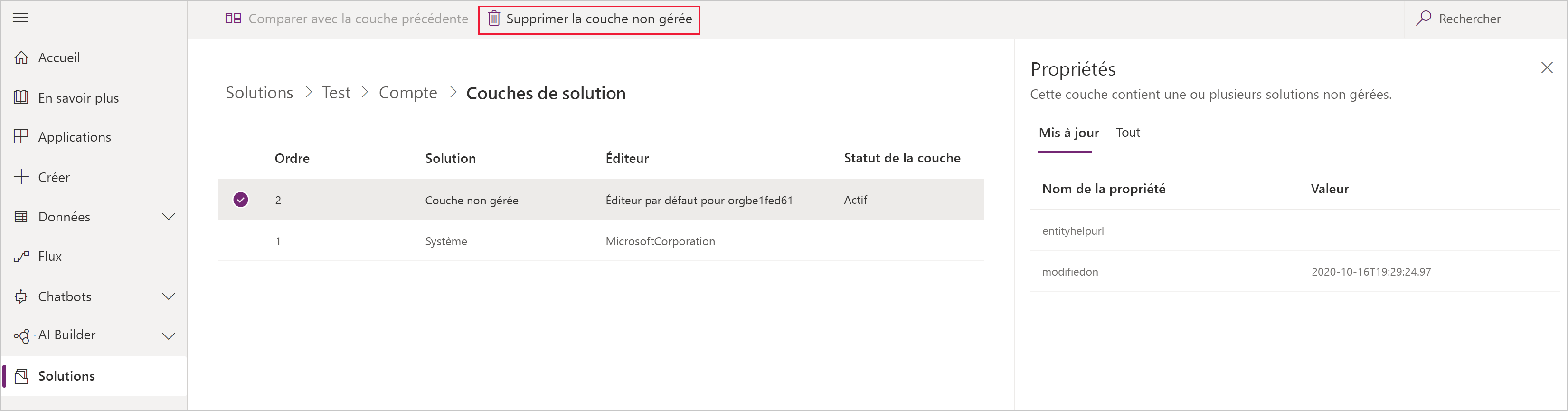Deselect the Couche non gérée row checkmark

pyautogui.click(x=240, y=199)
